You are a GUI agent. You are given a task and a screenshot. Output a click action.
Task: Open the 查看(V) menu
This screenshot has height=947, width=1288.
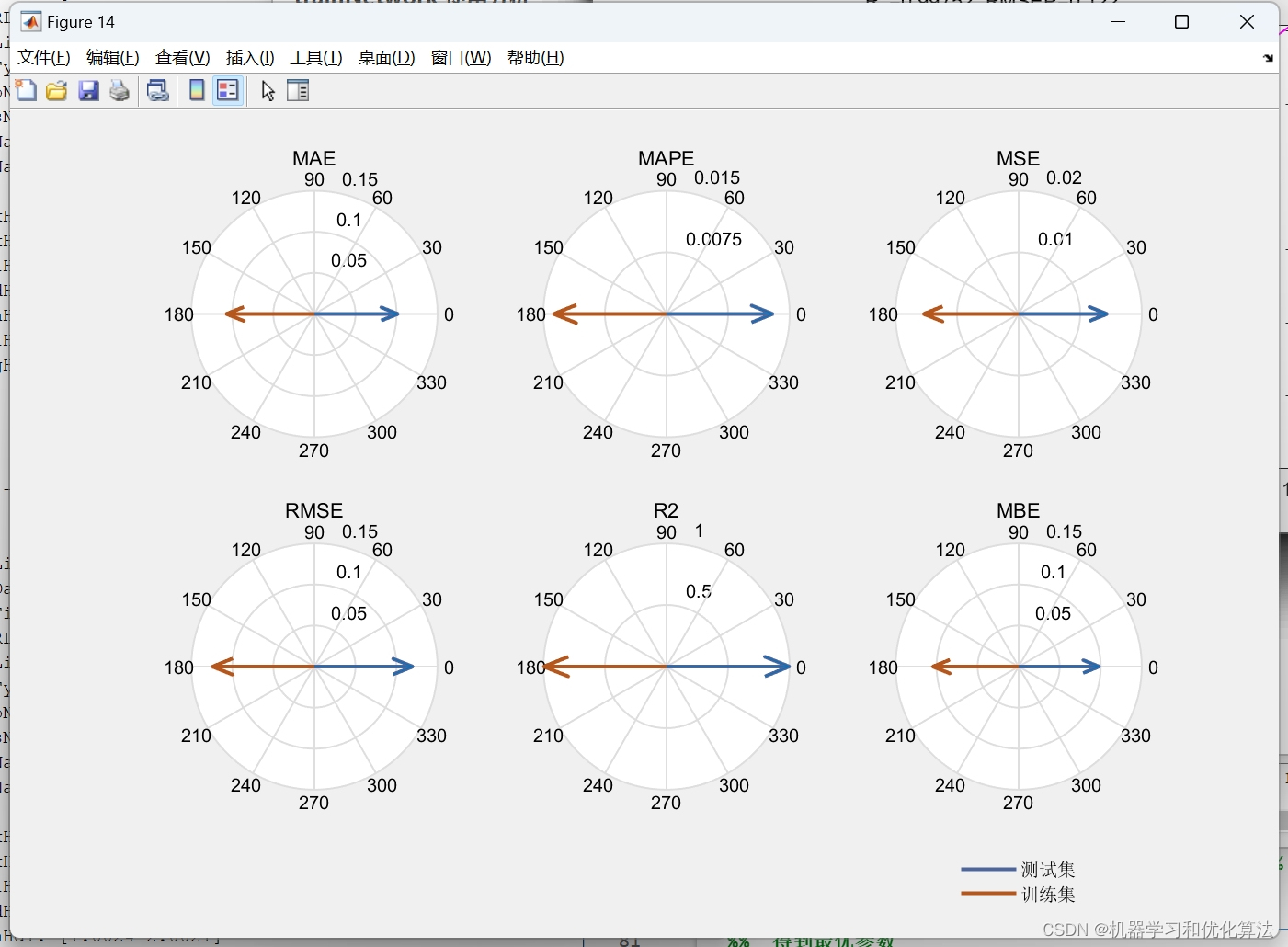pyautogui.click(x=181, y=57)
